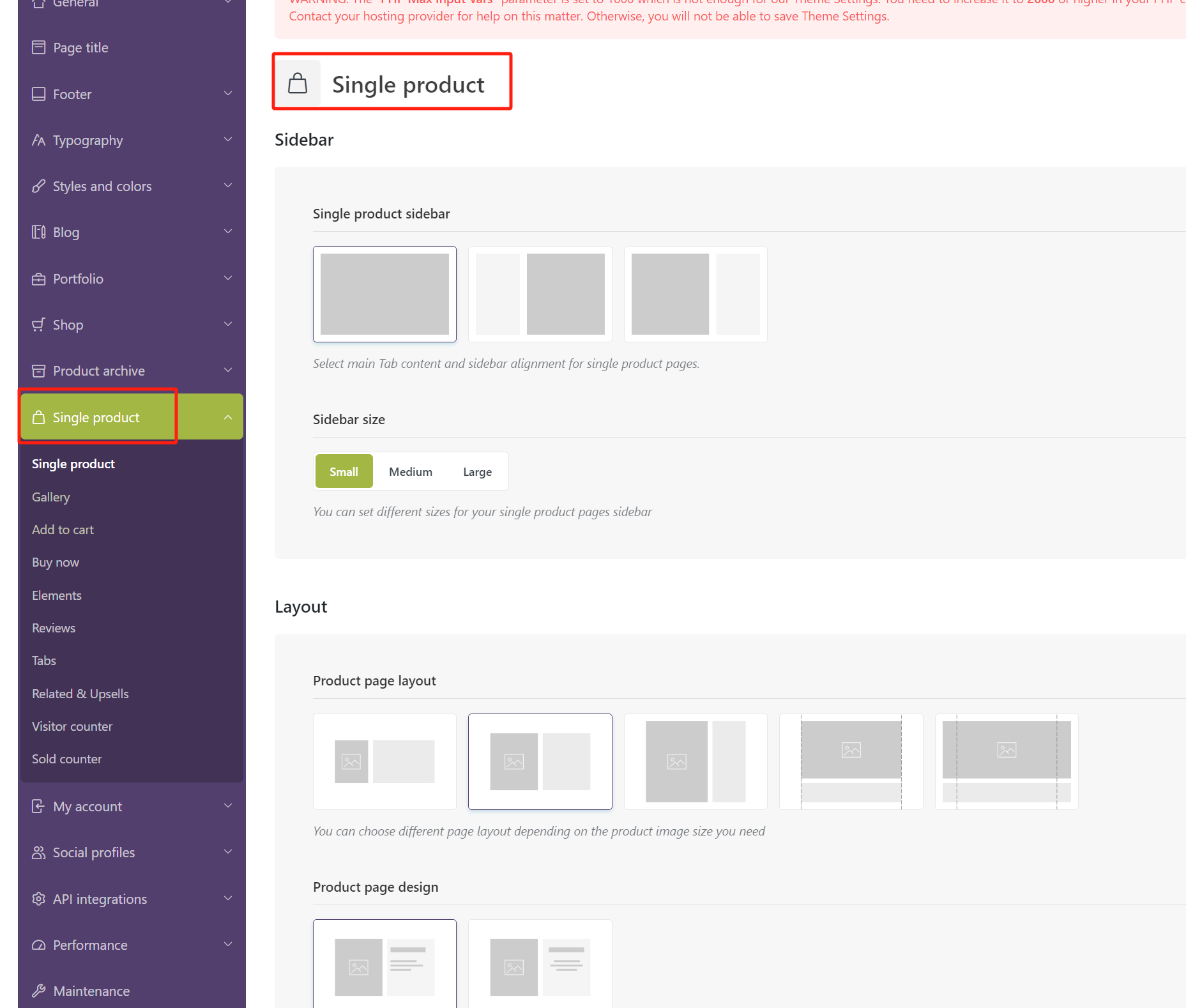Click the API integrations gear icon
This screenshot has width=1186, height=1008.
click(x=39, y=899)
